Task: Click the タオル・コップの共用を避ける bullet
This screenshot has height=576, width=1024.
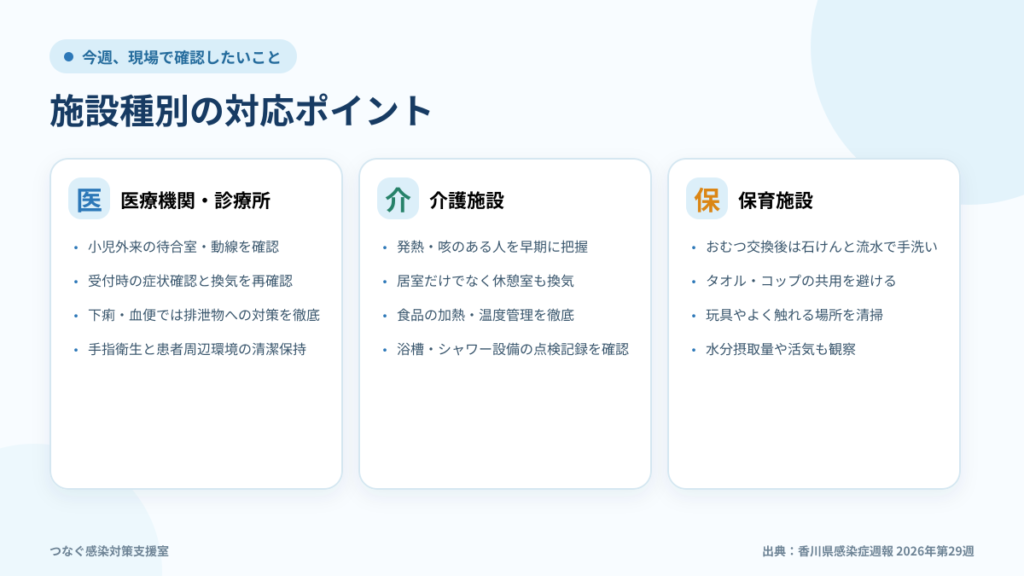Action: pos(801,281)
